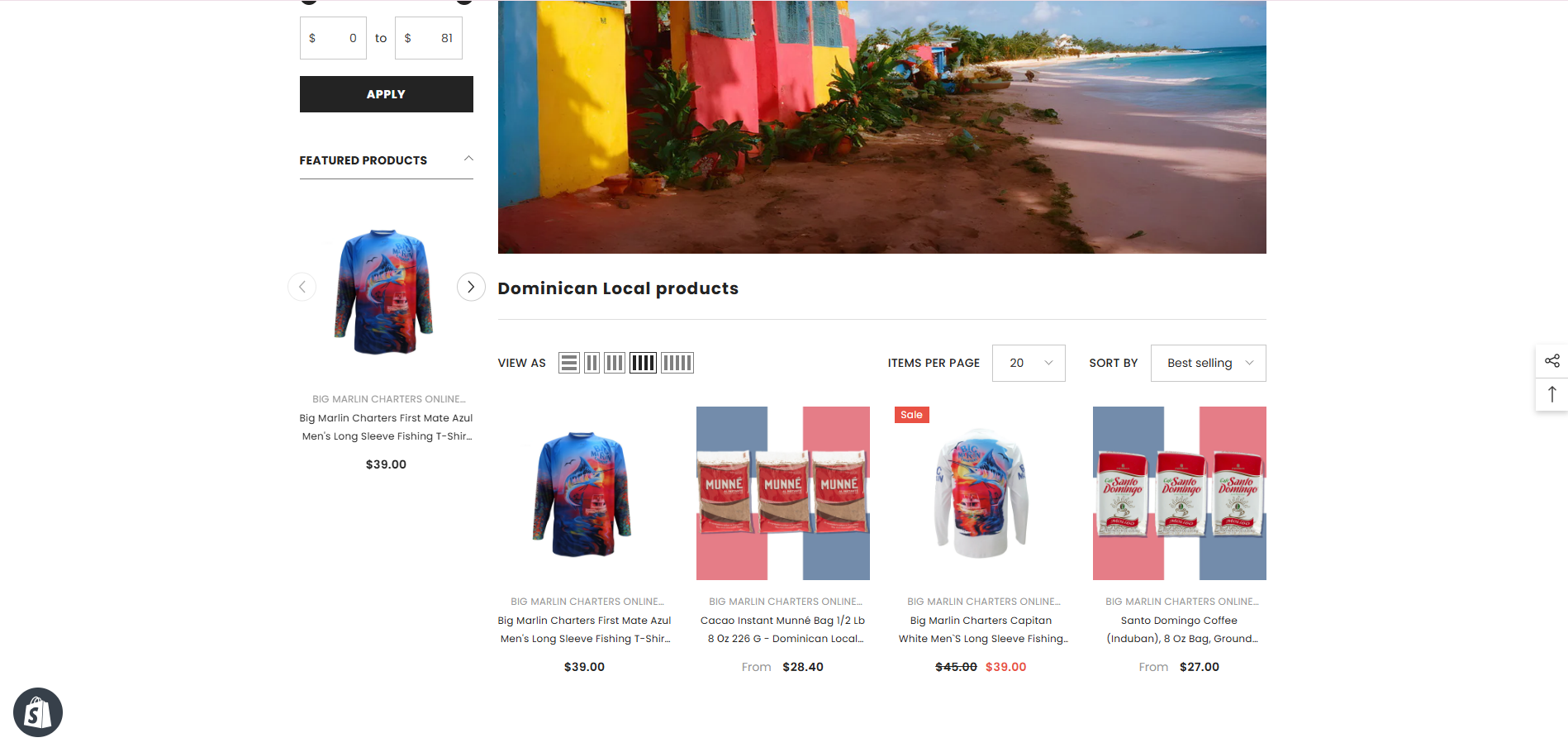Screen dimensions: 1568x752
Task: Select two-column grid view icon
Action: [x=592, y=363]
